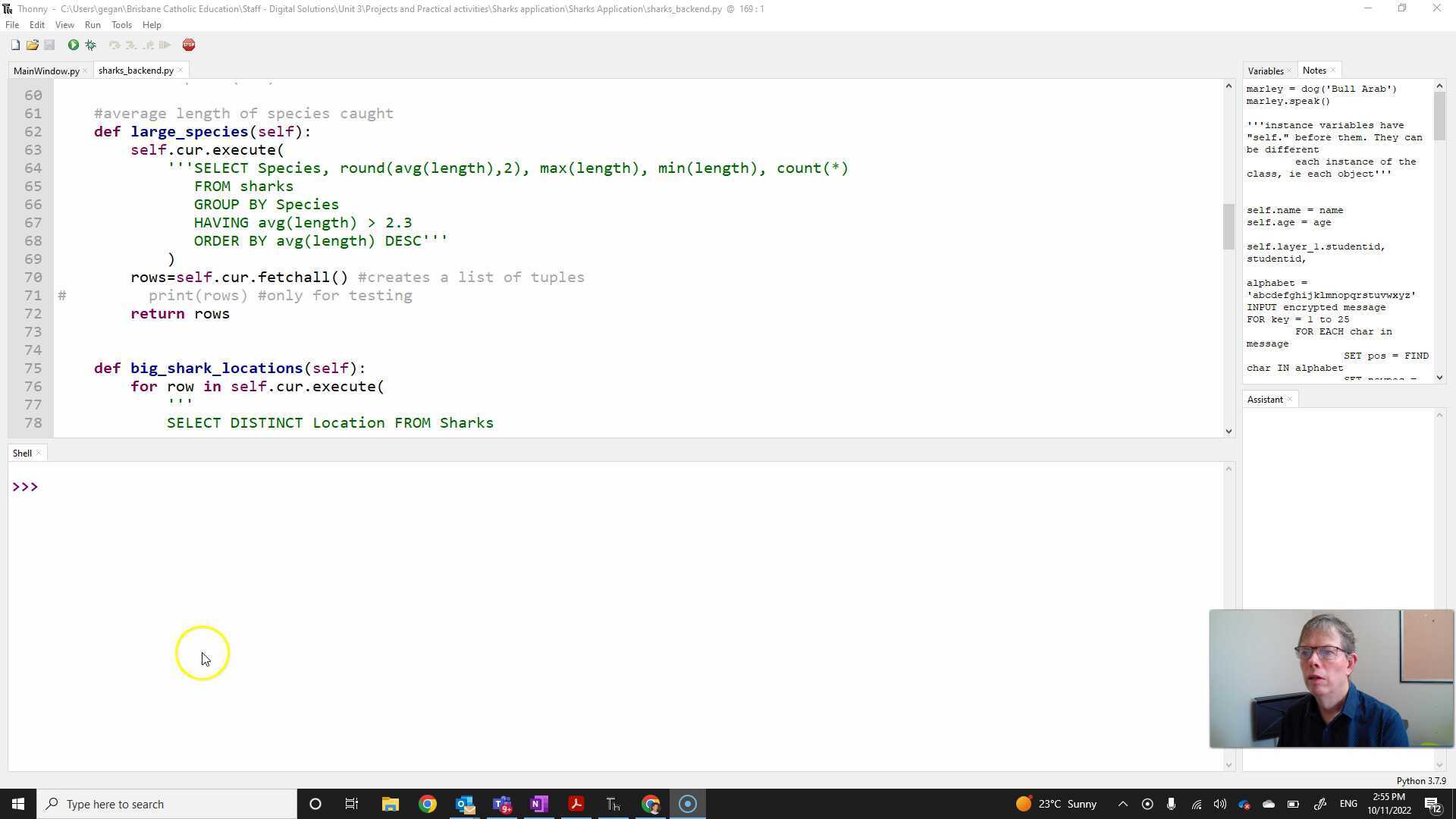The width and height of the screenshot is (1456, 819).
Task: Open the speaker volume control
Action: pyautogui.click(x=1220, y=804)
